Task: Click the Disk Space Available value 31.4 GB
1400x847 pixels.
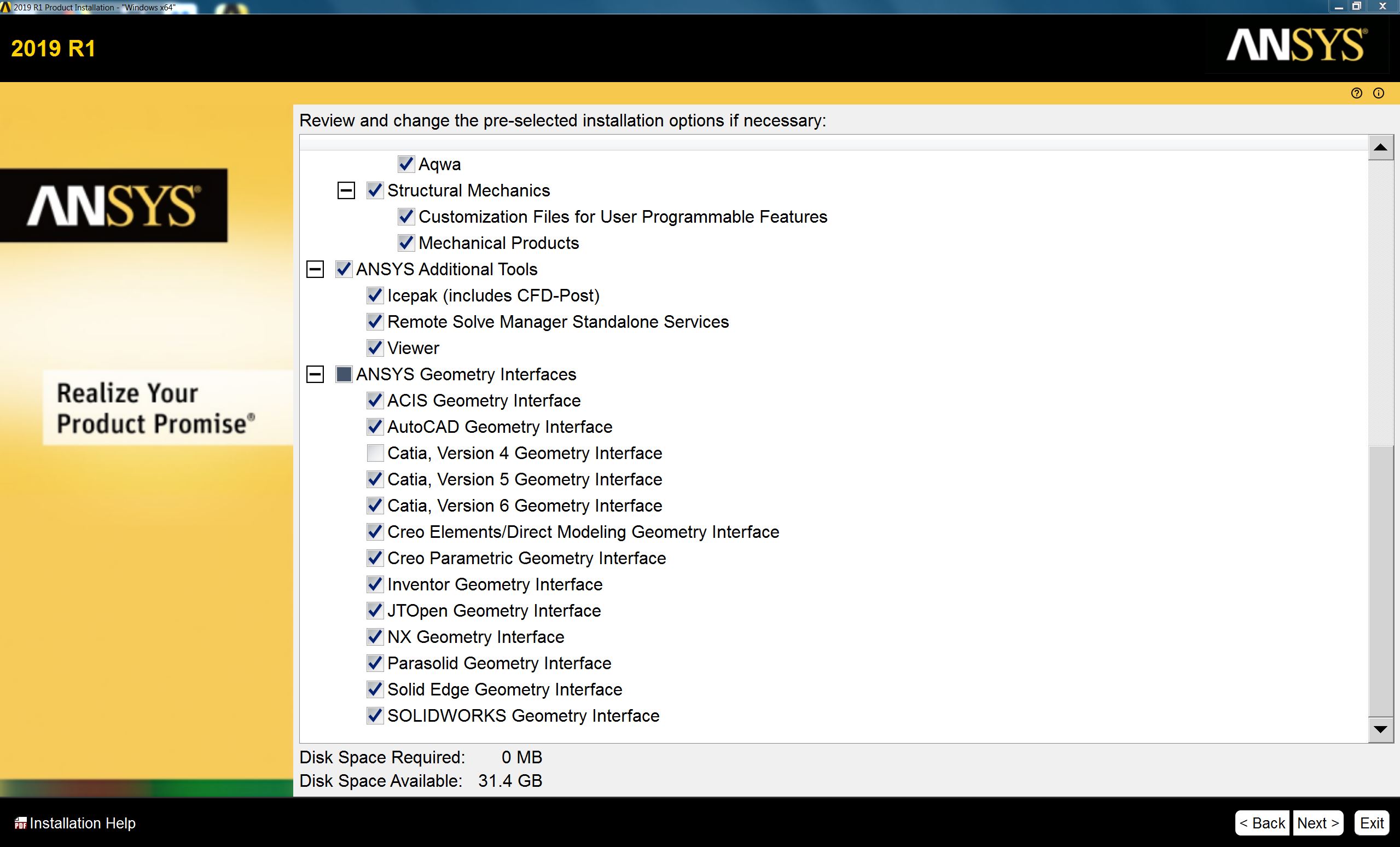Action: [x=510, y=781]
